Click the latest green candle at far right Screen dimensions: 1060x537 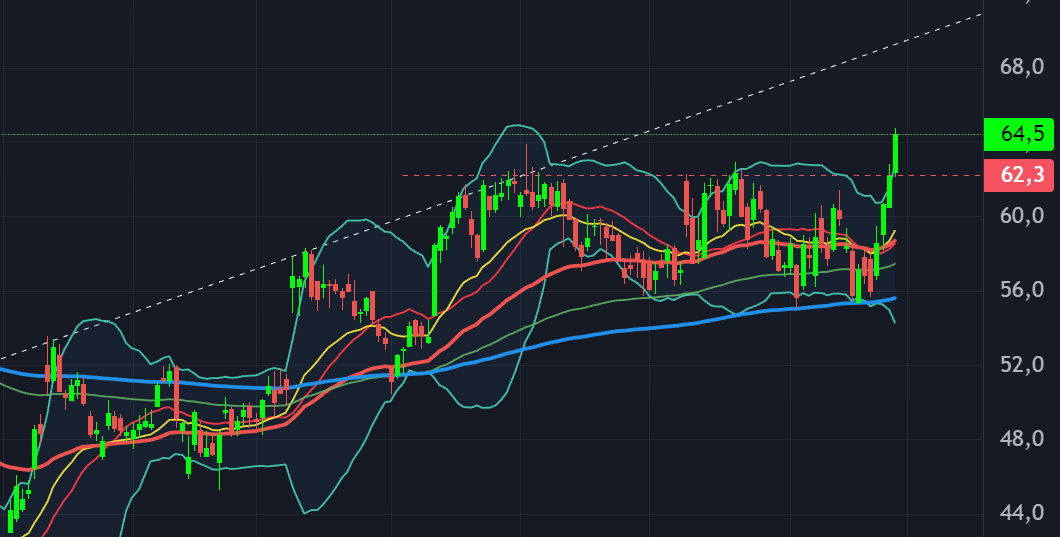coord(896,152)
